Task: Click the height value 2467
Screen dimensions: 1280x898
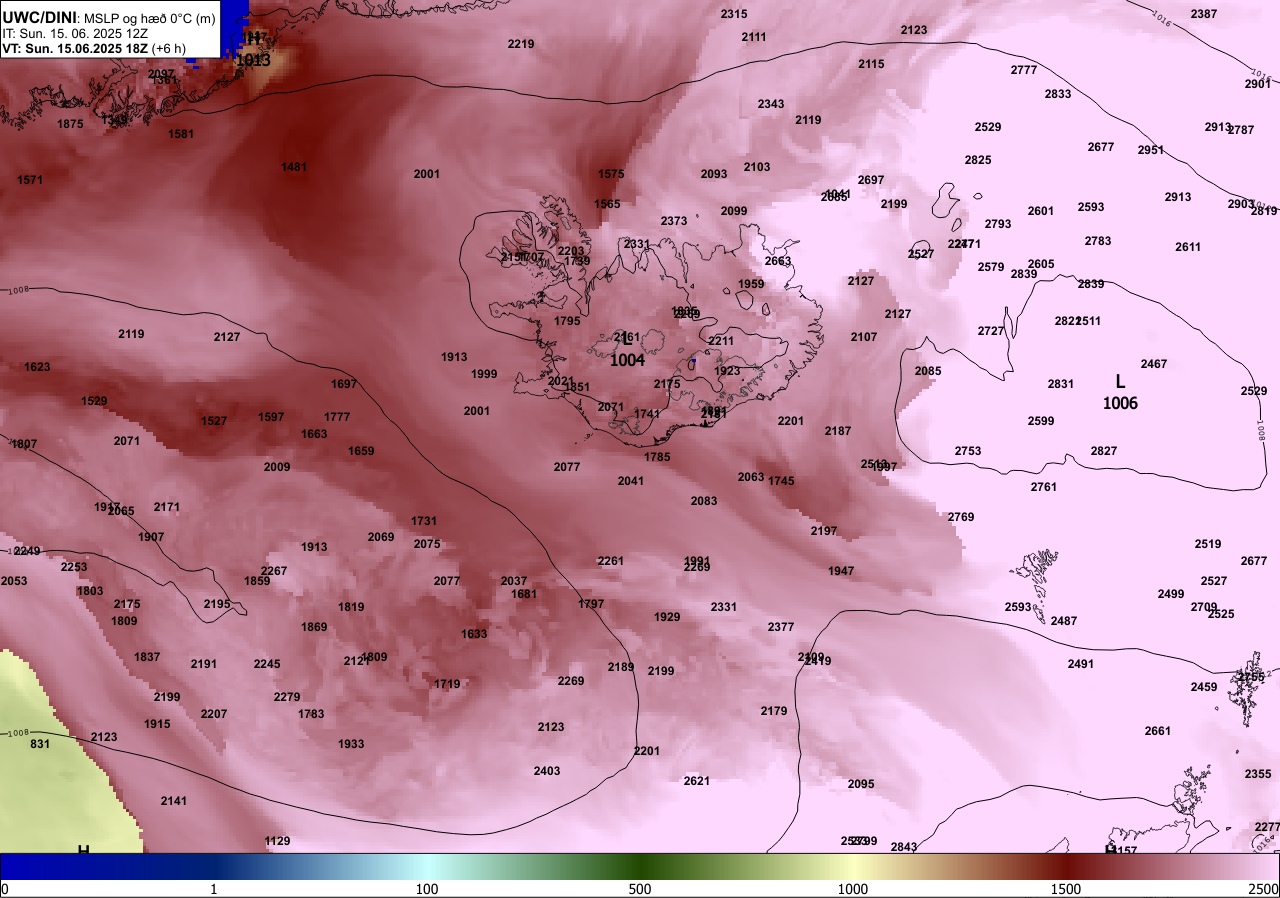Action: 1154,364
